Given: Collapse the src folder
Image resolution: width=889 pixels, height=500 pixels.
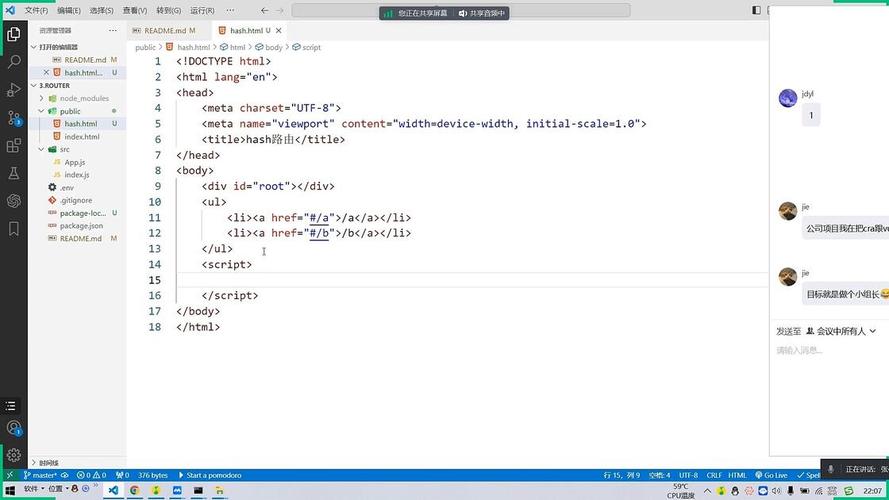Looking at the screenshot, I should (x=65, y=150).
